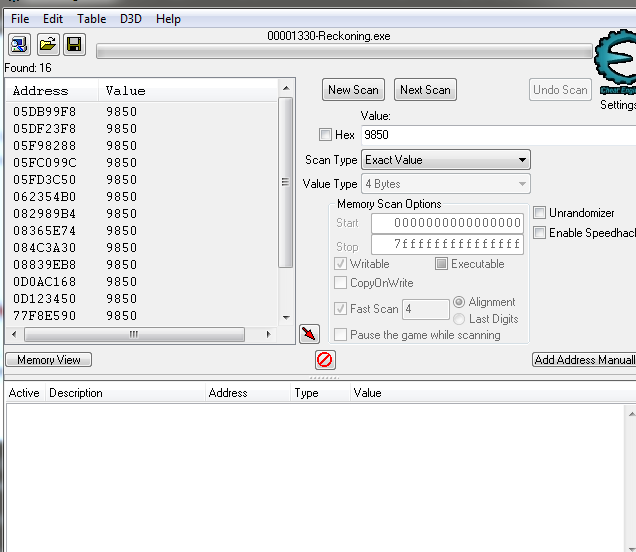The image size is (636, 552).
Task: Click the address table Value column header
Action: coord(493,393)
